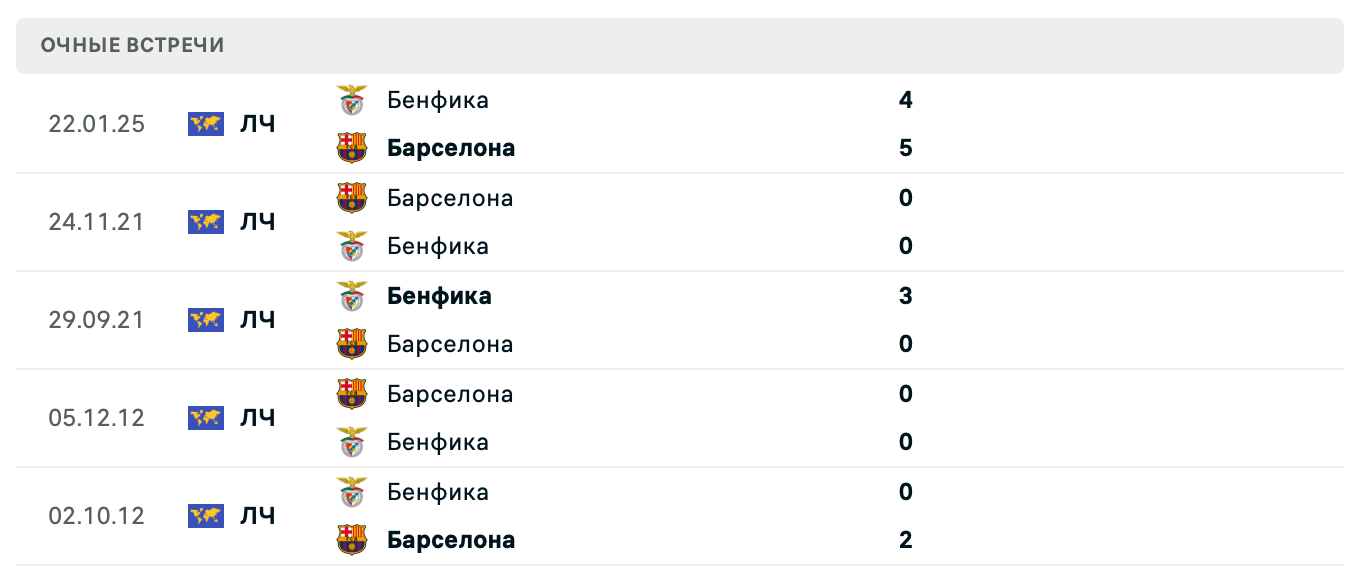Click the score 3 for Бенфика from 29.09.21
This screenshot has width=1362, height=582.
click(904, 295)
